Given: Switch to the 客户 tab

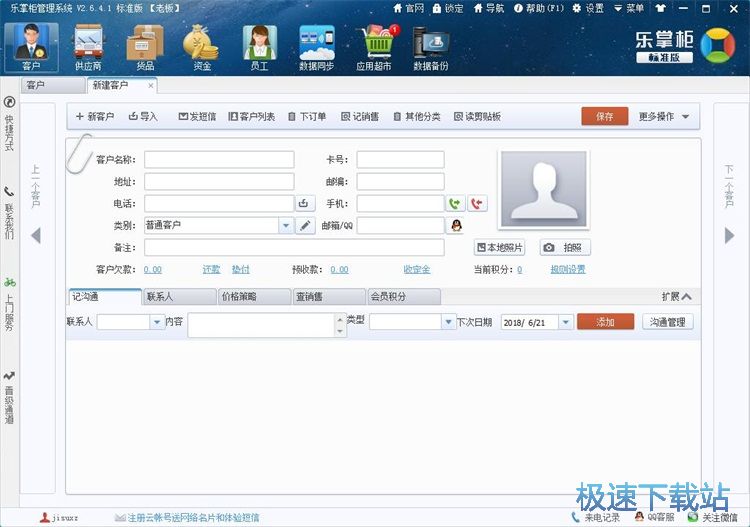Looking at the screenshot, I should pos(53,86).
